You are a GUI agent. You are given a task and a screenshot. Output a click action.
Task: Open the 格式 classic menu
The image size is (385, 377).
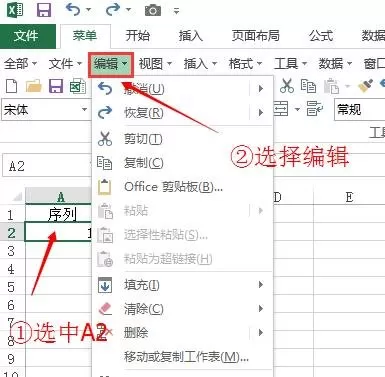coord(245,63)
